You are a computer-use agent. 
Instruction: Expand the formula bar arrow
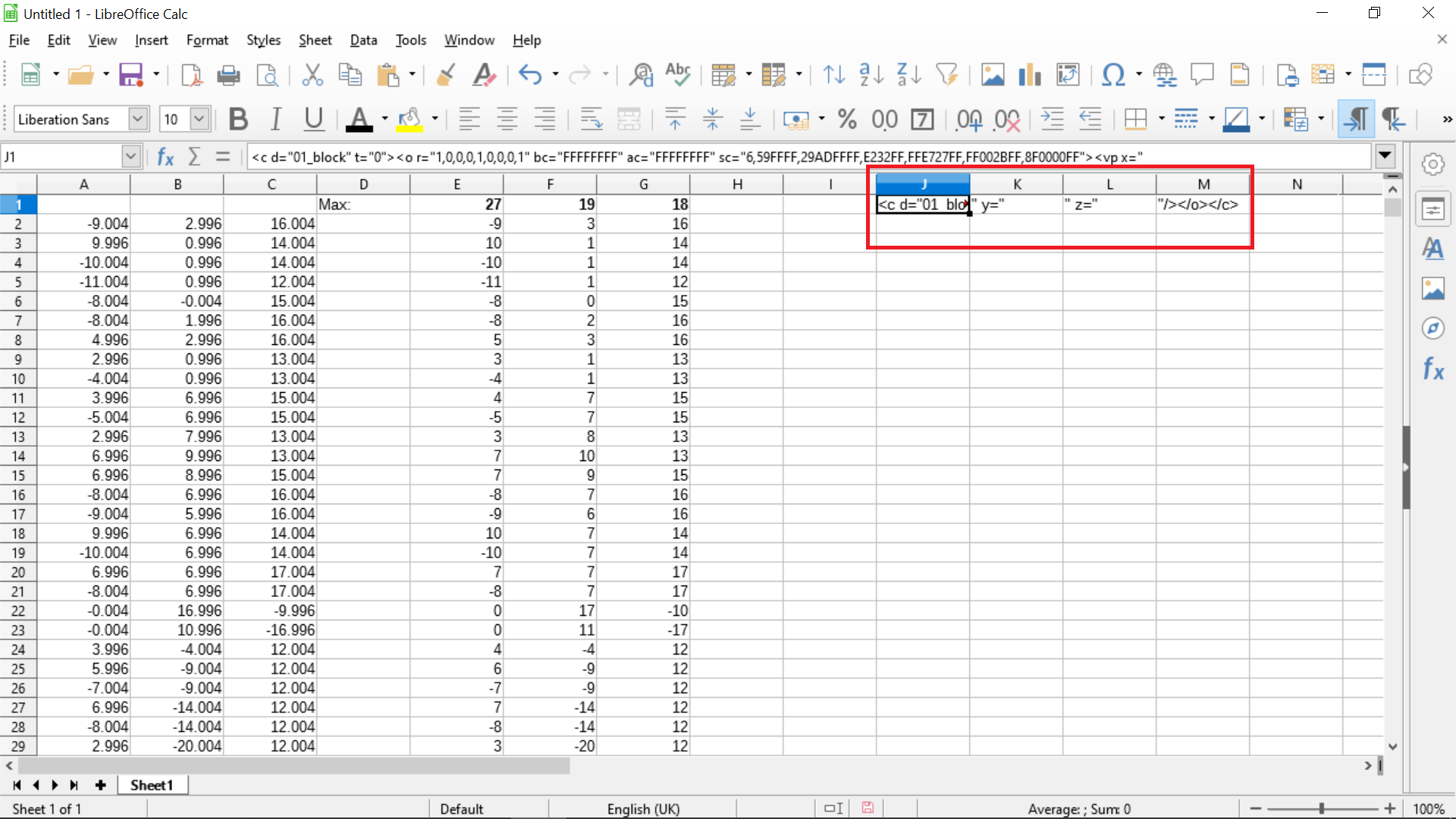[1385, 156]
